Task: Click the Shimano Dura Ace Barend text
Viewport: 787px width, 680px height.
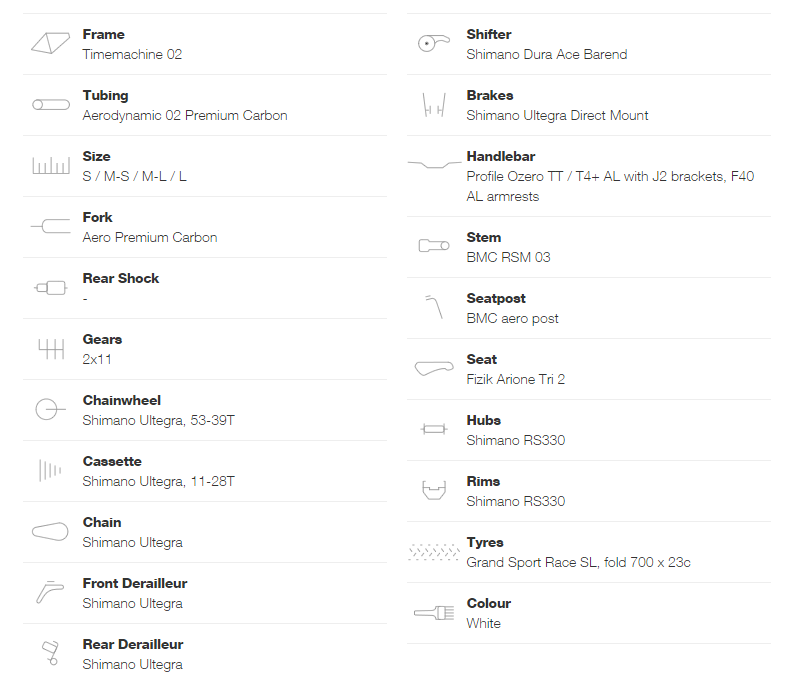Action: point(547,54)
